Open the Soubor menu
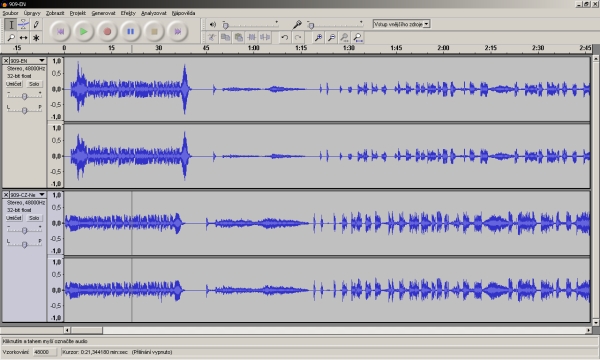Viewport: 600px width, 360px height. [x=10, y=13]
